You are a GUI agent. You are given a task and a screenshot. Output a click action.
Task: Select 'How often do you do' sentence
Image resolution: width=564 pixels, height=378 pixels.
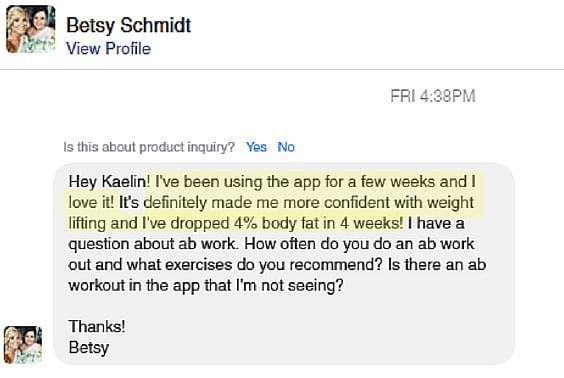[x=308, y=244]
